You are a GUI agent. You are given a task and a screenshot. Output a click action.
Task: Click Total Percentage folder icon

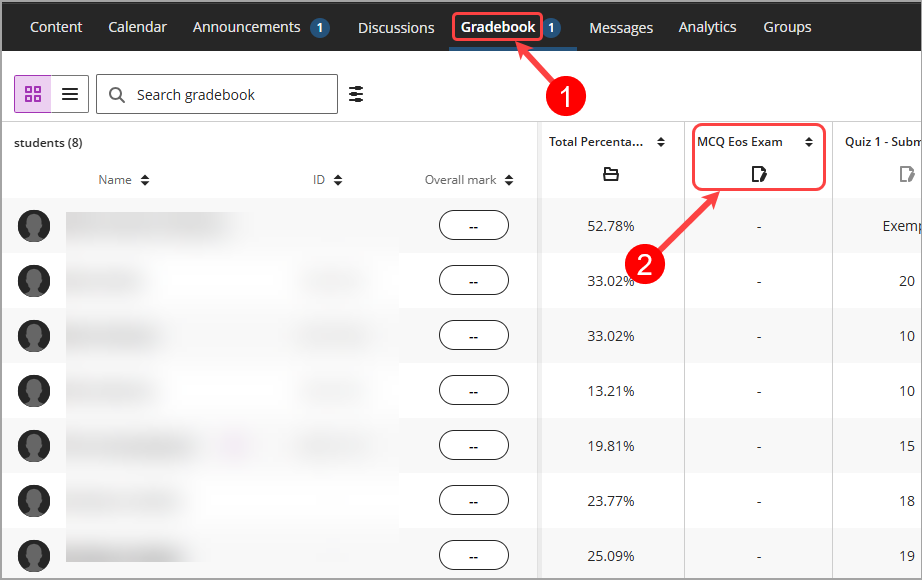[611, 174]
